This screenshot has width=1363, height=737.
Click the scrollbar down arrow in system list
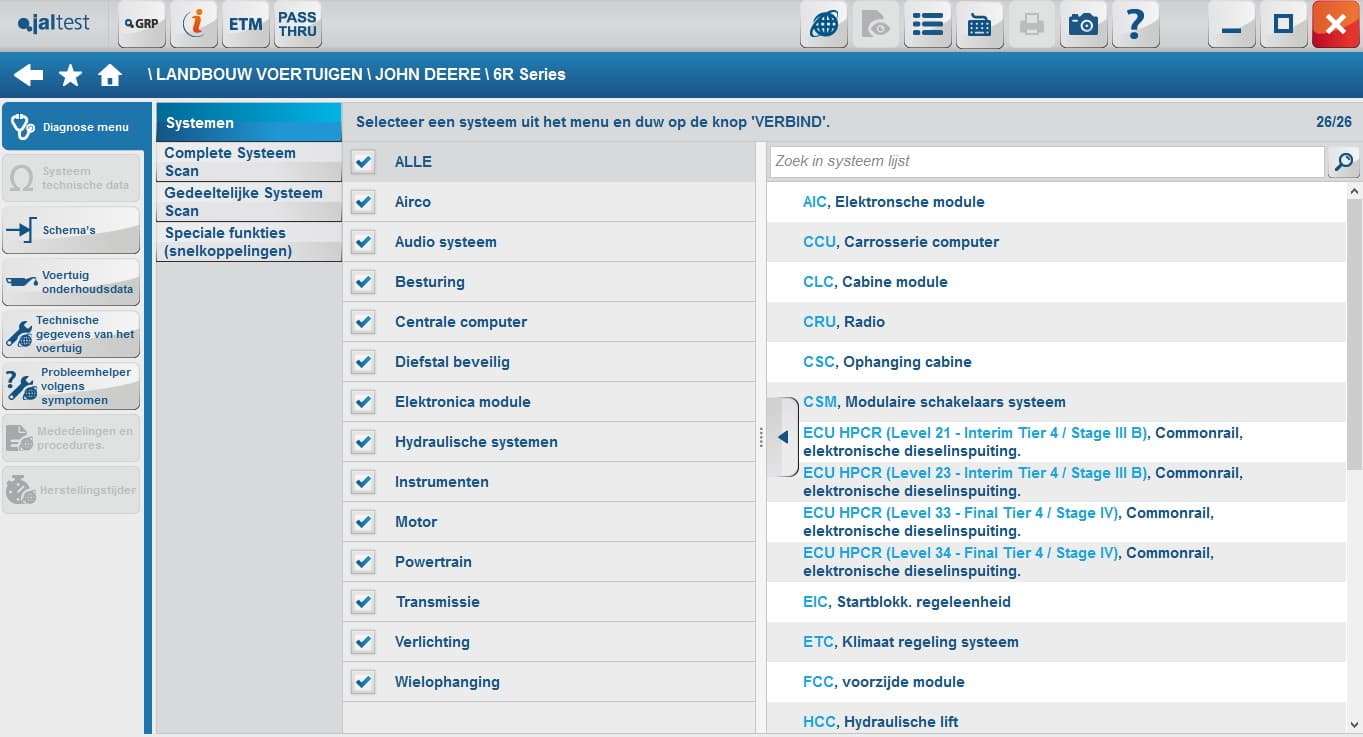click(1354, 724)
